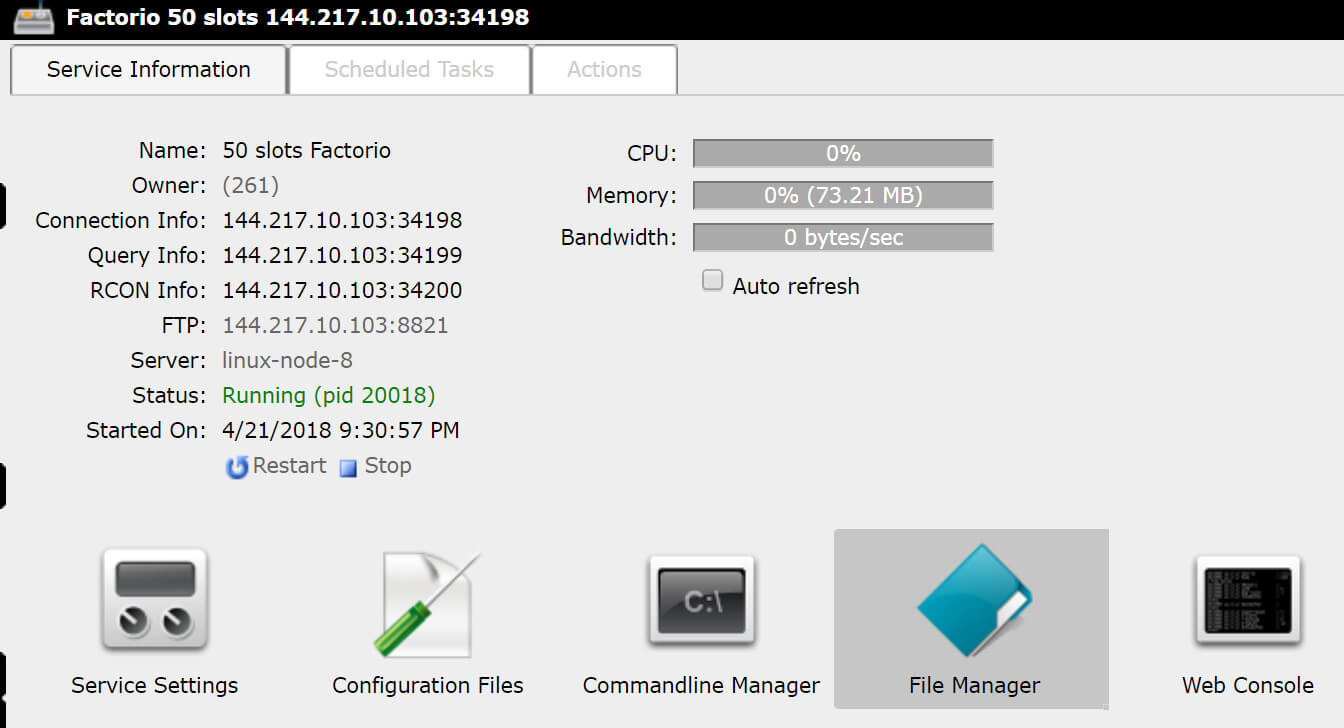This screenshot has width=1344, height=728.
Task: Open the Web Console icon
Action: tap(1248, 600)
